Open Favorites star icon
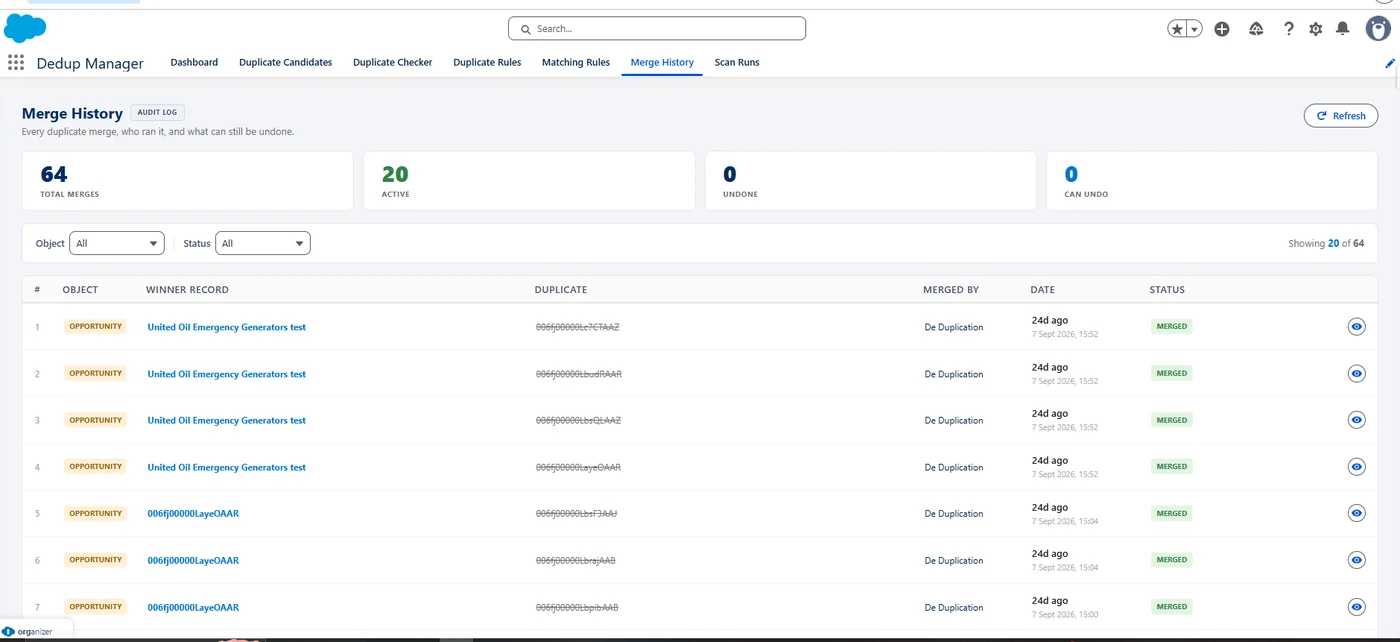Screen dimensions: 1400x642 click(1178, 29)
